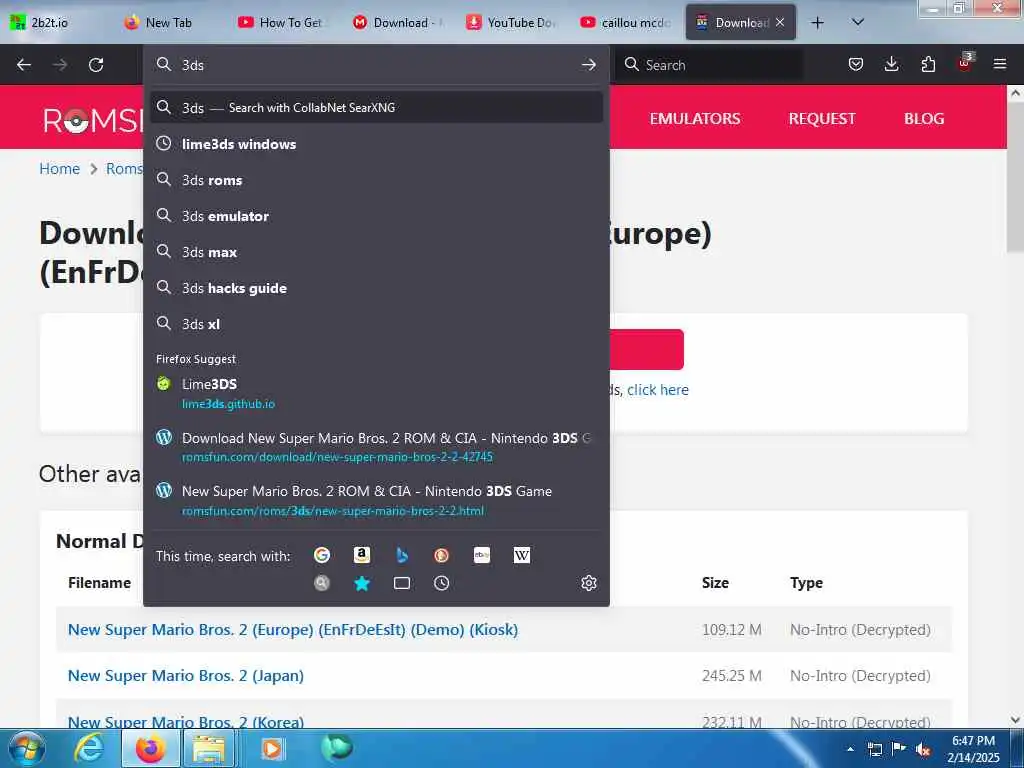This screenshot has height=768, width=1024.
Task: Open the Firefox hamburger menu
Action: 1000,64
